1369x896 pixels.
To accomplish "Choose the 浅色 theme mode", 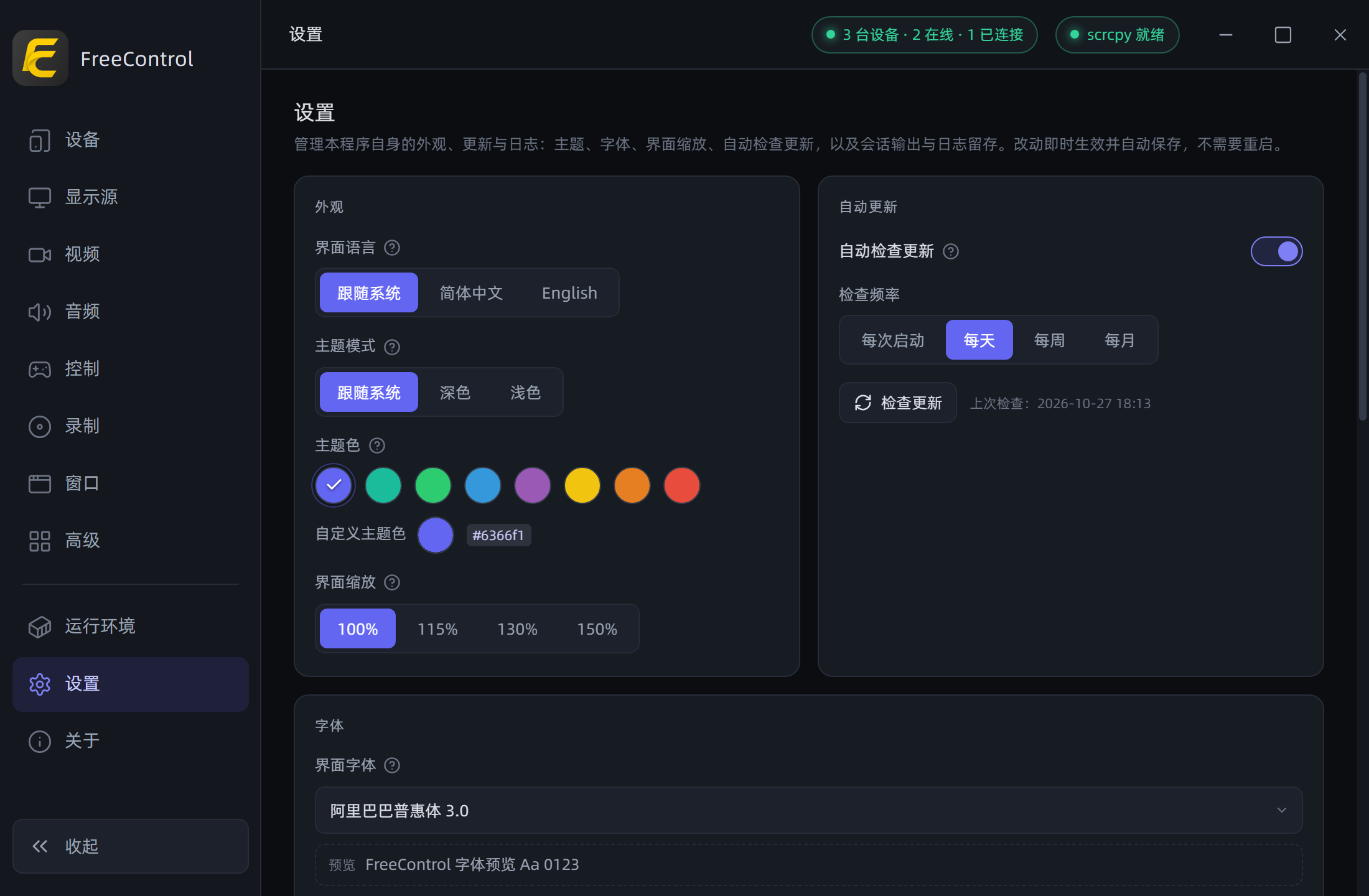I will pos(525,393).
